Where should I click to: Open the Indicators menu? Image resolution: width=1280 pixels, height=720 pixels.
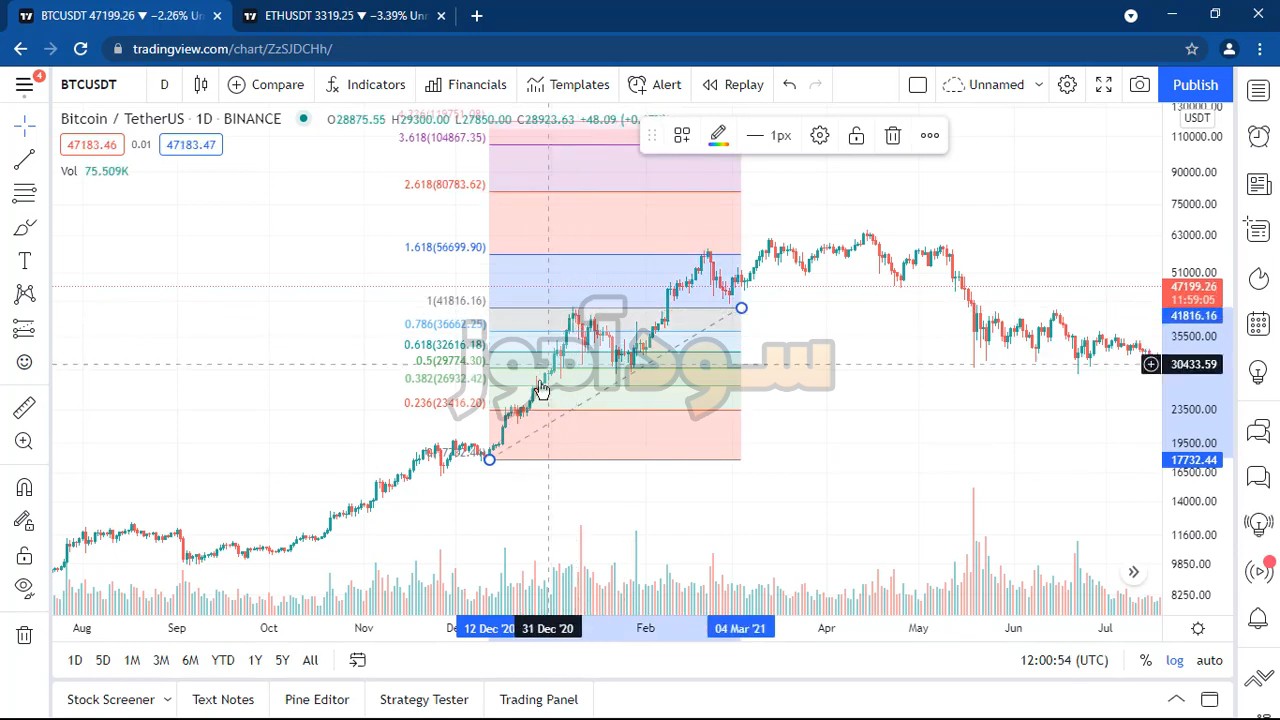[x=365, y=85]
